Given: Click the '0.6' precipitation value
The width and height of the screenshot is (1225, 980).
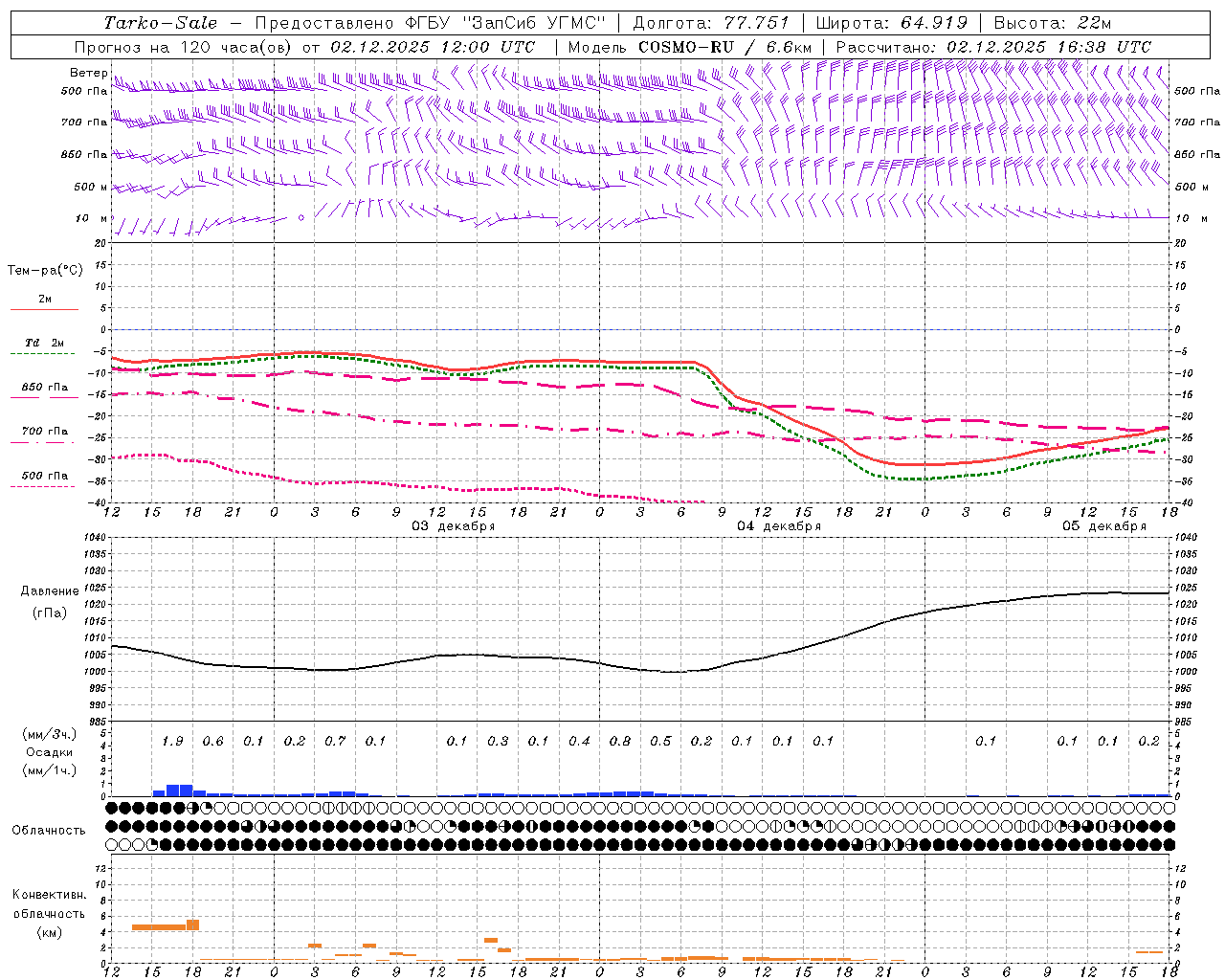Looking at the screenshot, I should pyautogui.click(x=212, y=741).
